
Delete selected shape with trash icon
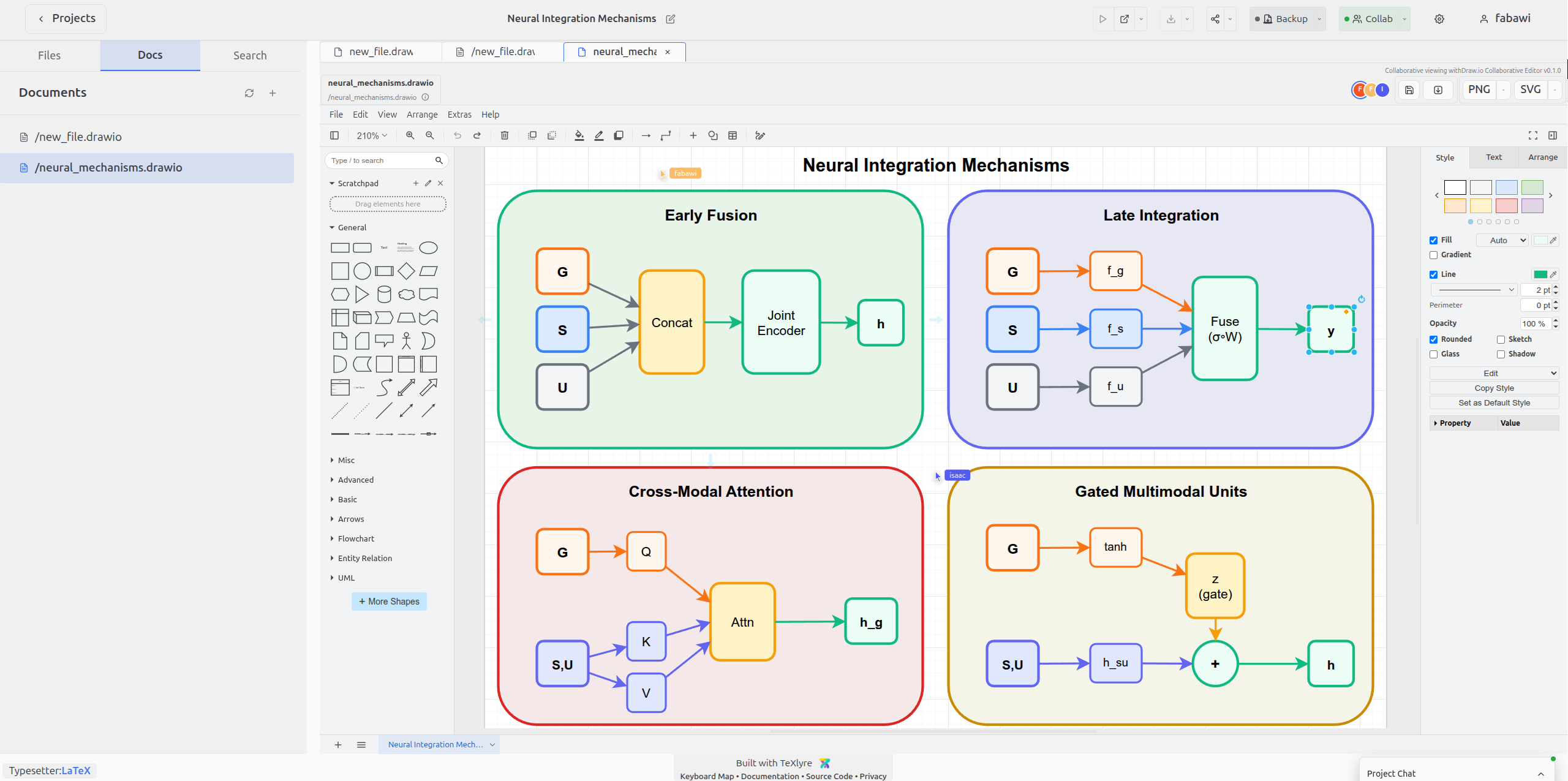[x=505, y=135]
